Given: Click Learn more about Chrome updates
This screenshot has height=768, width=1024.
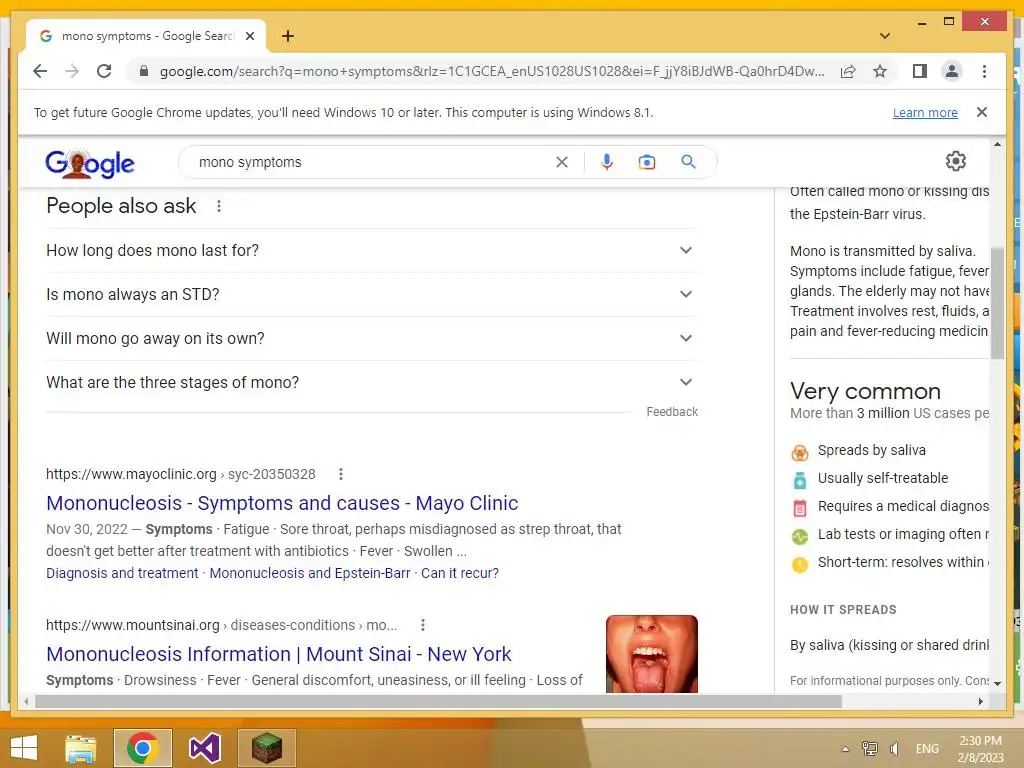Looking at the screenshot, I should coord(925,112).
